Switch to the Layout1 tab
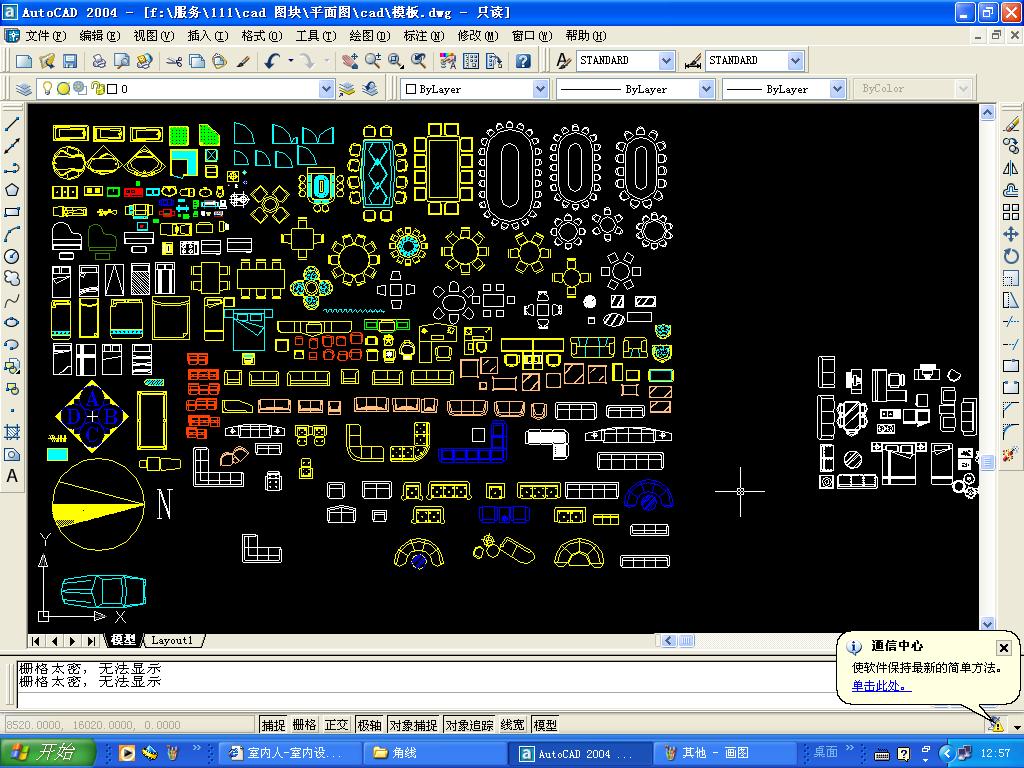 coord(172,641)
